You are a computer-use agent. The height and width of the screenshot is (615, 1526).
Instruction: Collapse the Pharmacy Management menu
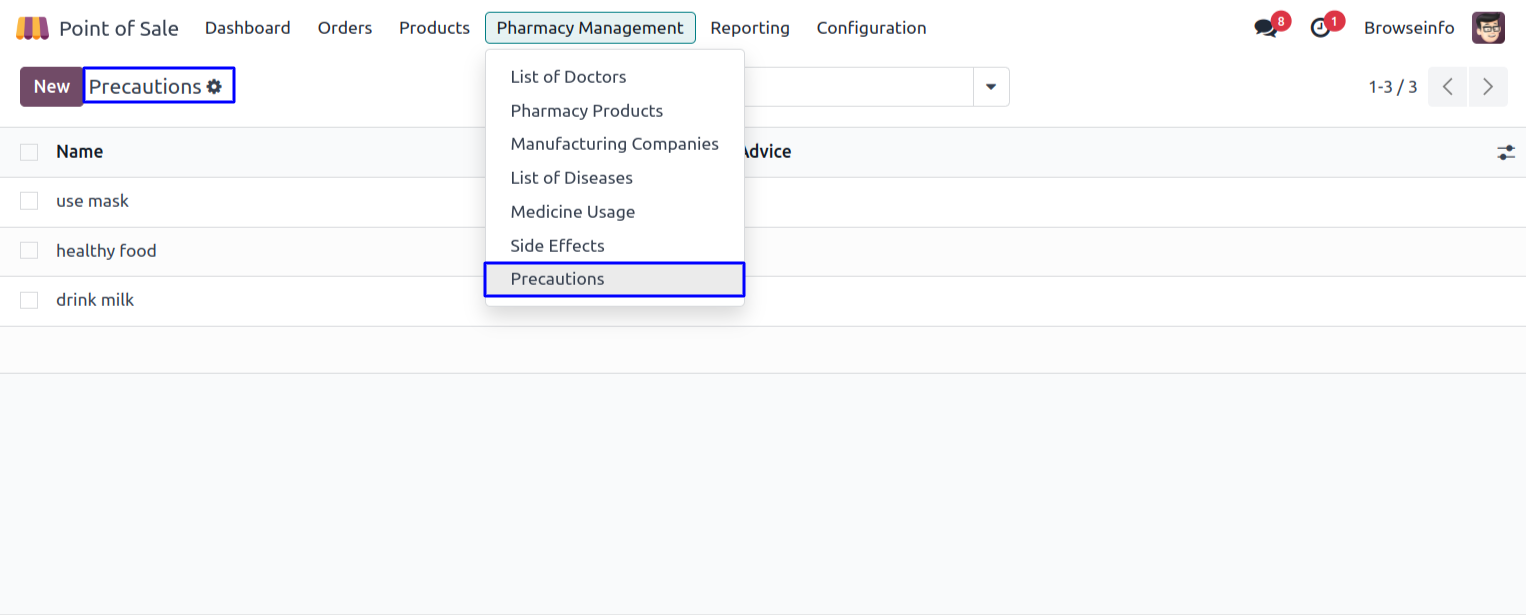pyautogui.click(x=590, y=28)
